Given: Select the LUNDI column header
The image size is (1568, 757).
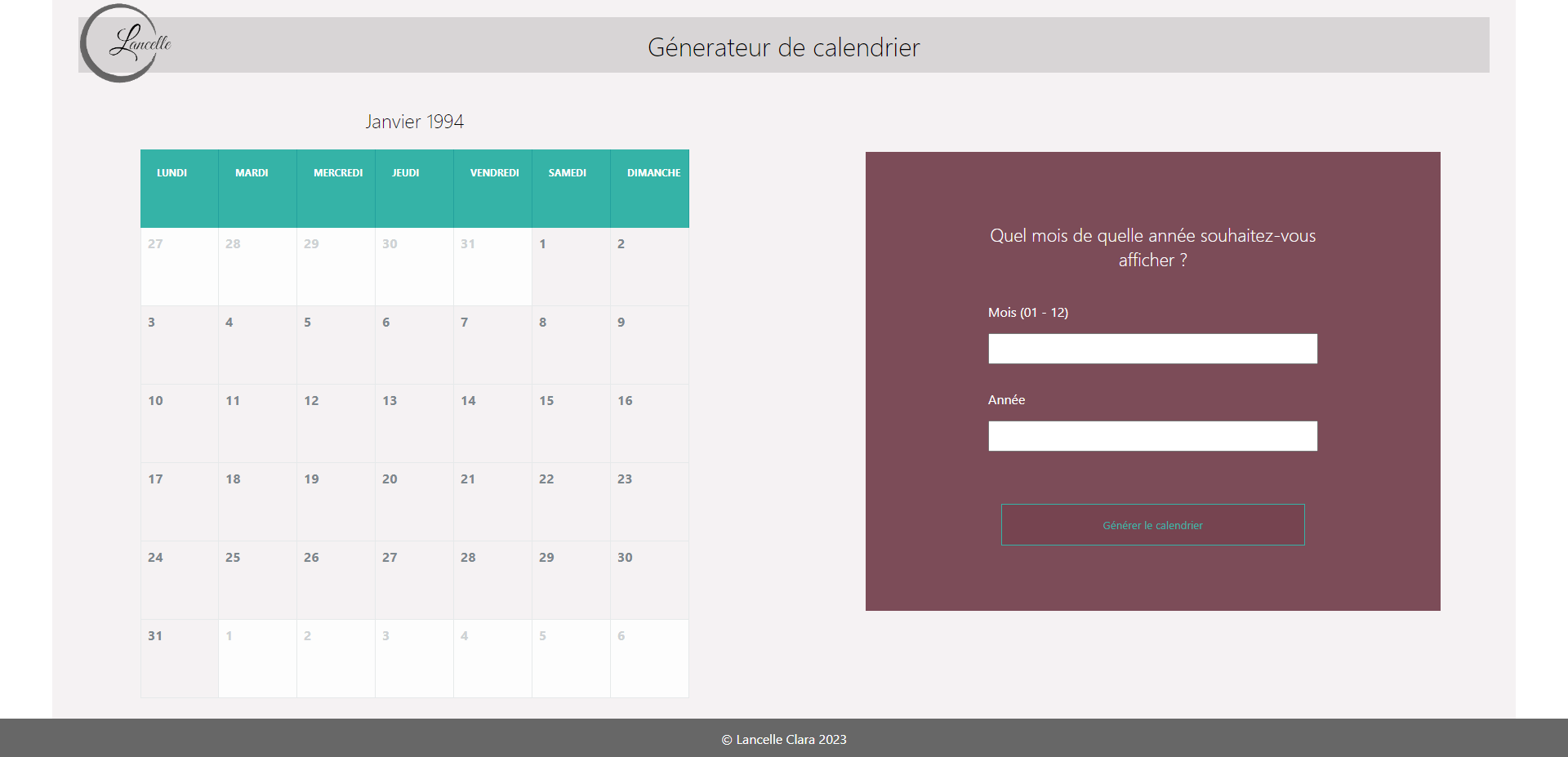Looking at the screenshot, I should click(x=179, y=189).
